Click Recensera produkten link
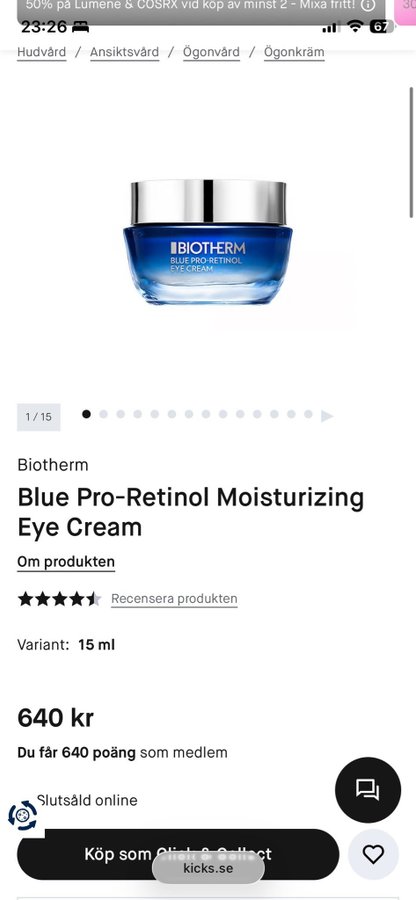The image size is (416, 900). click(x=174, y=599)
